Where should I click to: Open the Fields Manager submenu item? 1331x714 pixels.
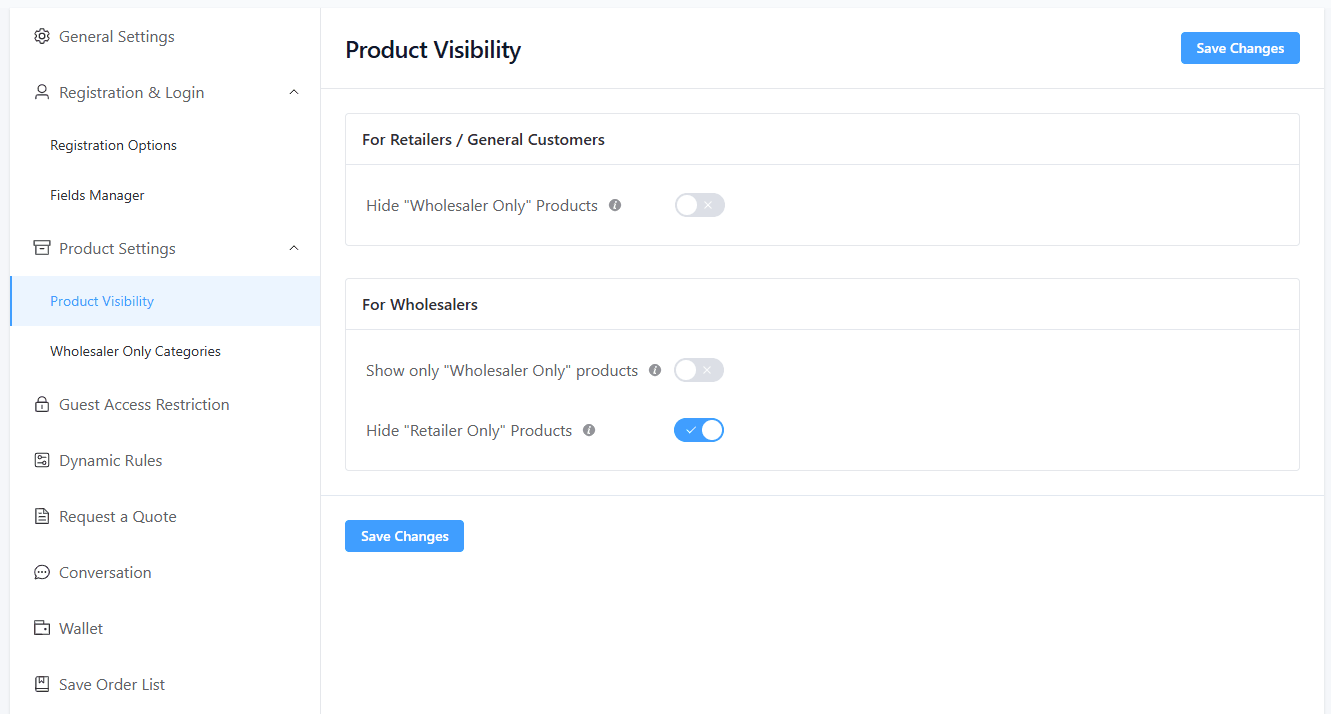97,196
